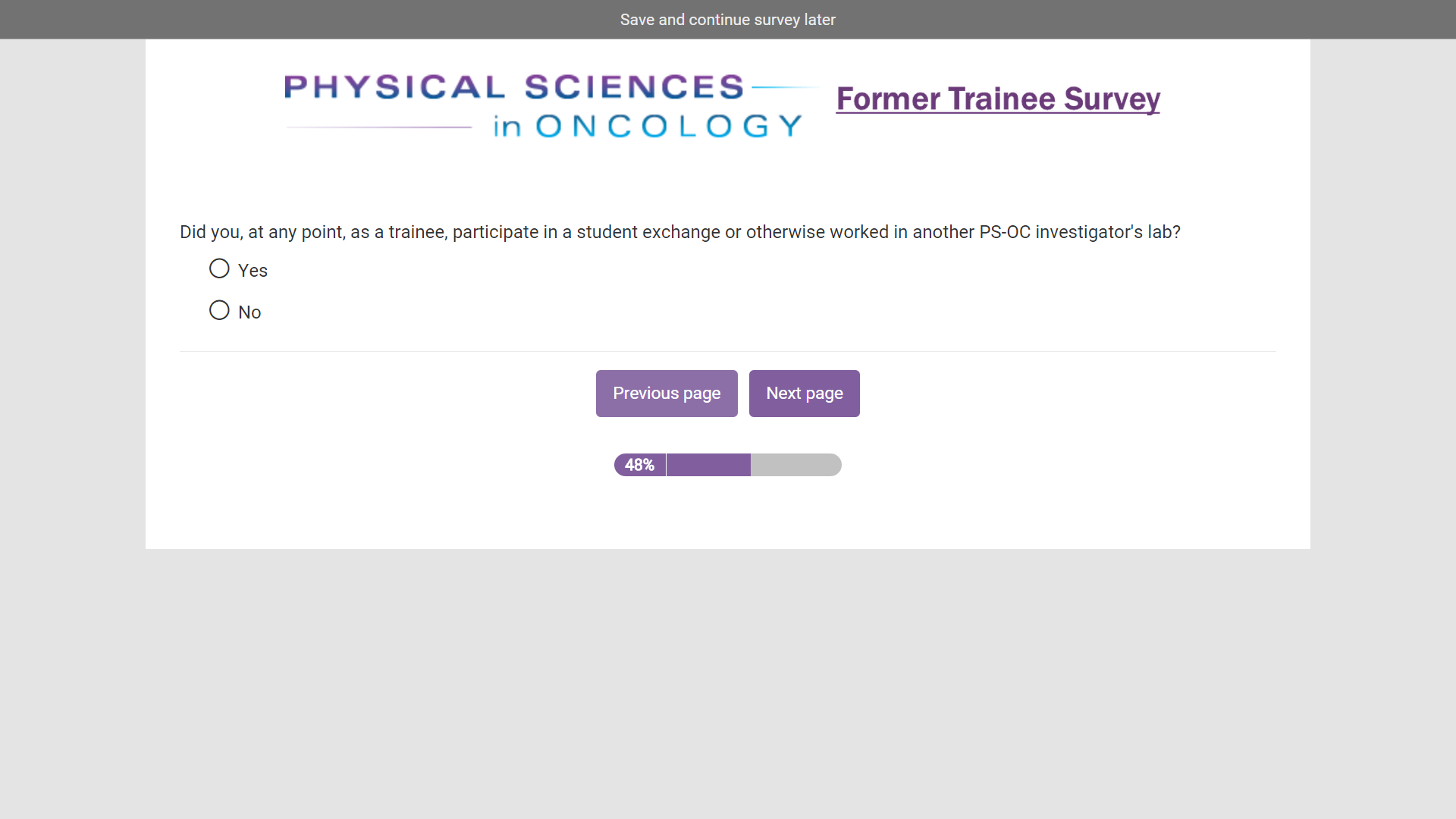Viewport: 1456px width, 819px height.
Task: Click the "No" answer label text
Action: tap(249, 312)
